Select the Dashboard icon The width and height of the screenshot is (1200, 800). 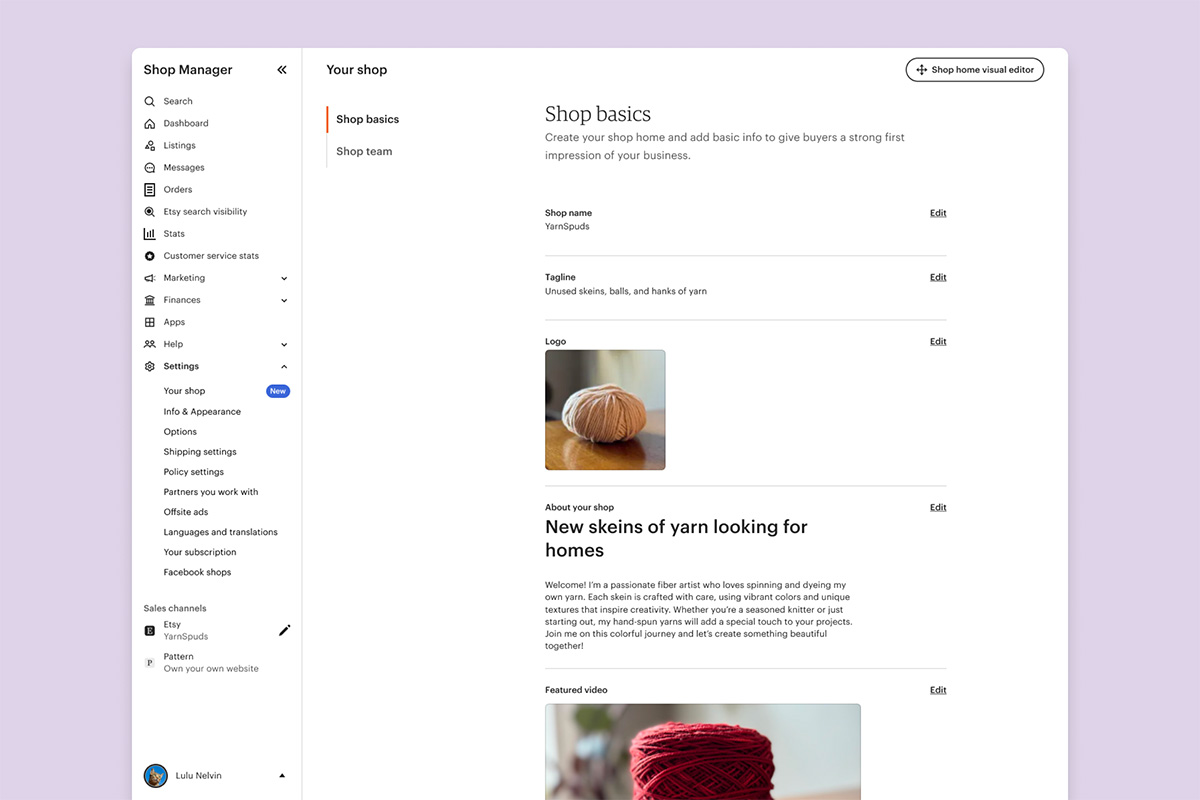tap(148, 123)
